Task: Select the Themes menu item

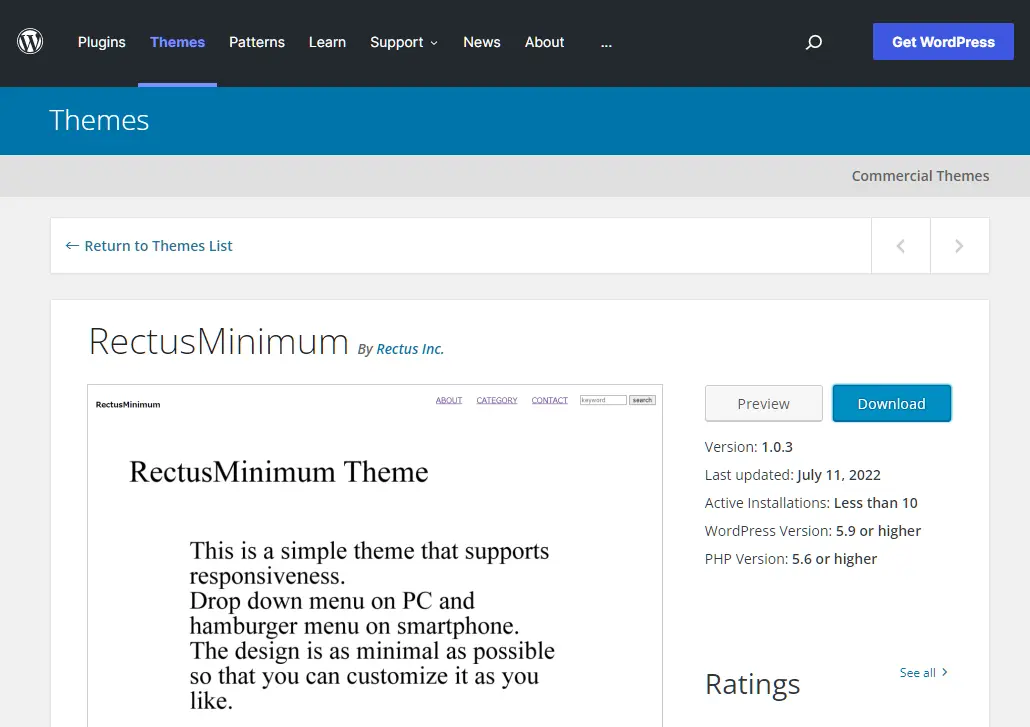Action: pos(177,42)
